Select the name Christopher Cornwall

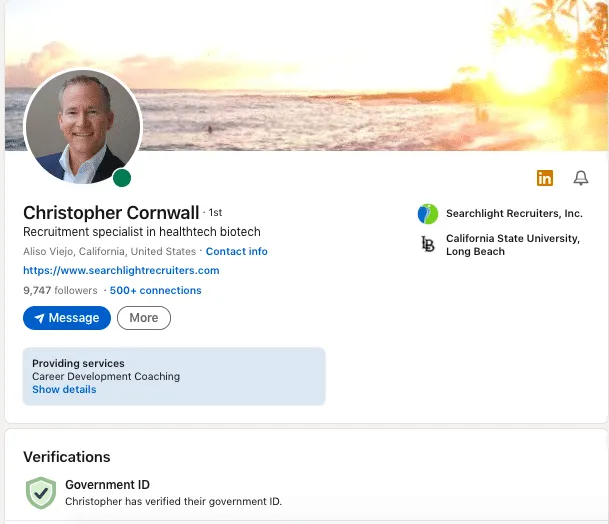(111, 212)
